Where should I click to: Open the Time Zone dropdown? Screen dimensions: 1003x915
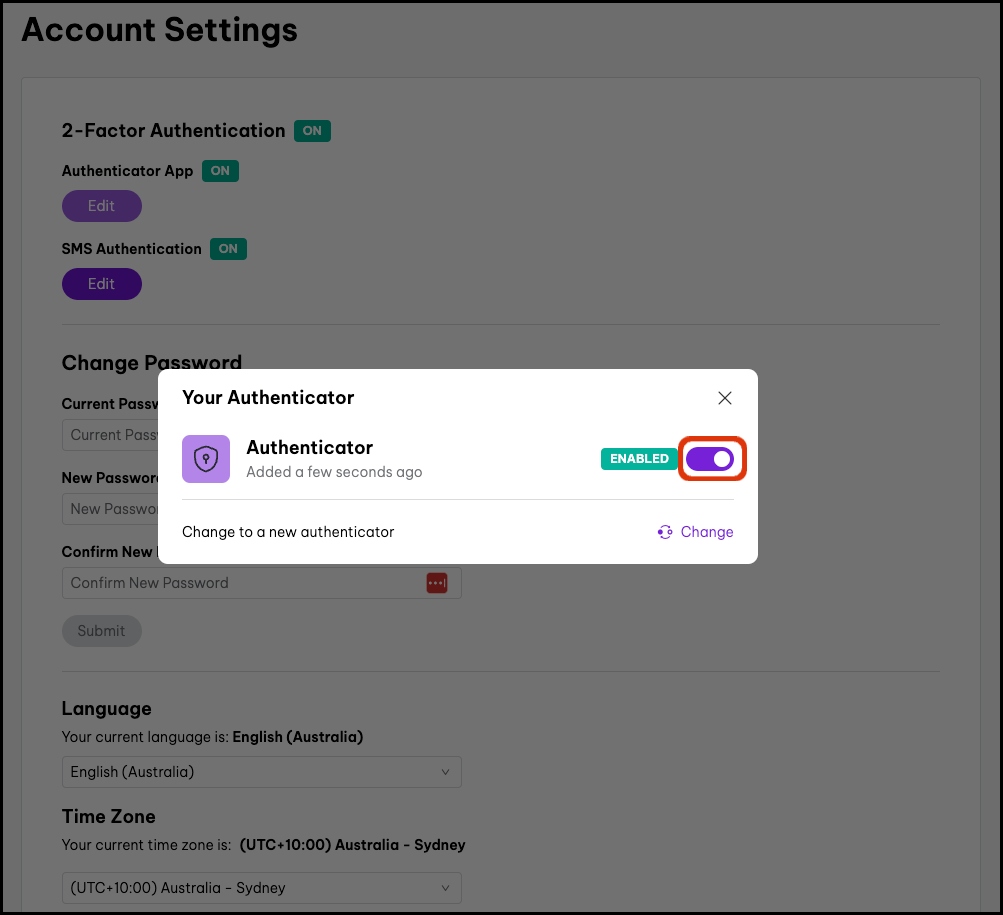[260, 888]
